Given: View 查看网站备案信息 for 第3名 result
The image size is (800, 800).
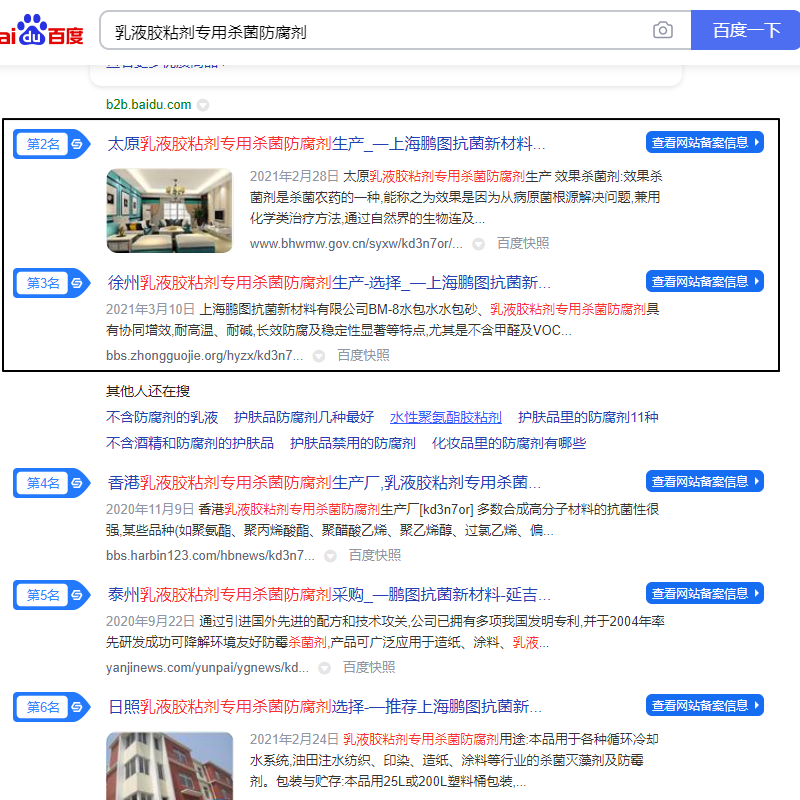Looking at the screenshot, I should (705, 281).
